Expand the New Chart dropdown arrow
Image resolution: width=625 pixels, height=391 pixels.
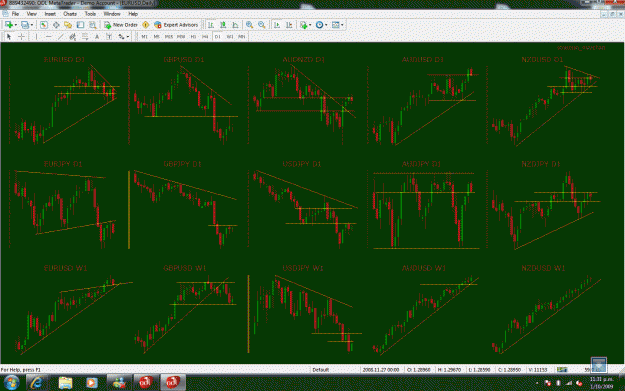(x=16, y=25)
